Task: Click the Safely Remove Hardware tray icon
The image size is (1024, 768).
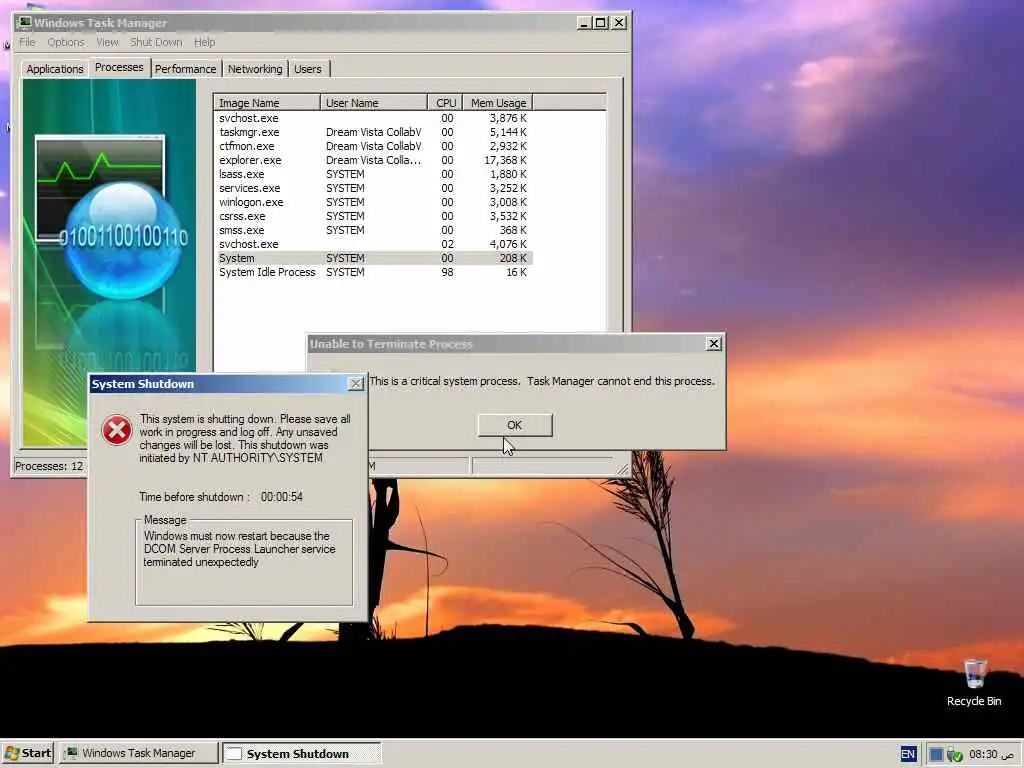Action: pyautogui.click(x=954, y=755)
